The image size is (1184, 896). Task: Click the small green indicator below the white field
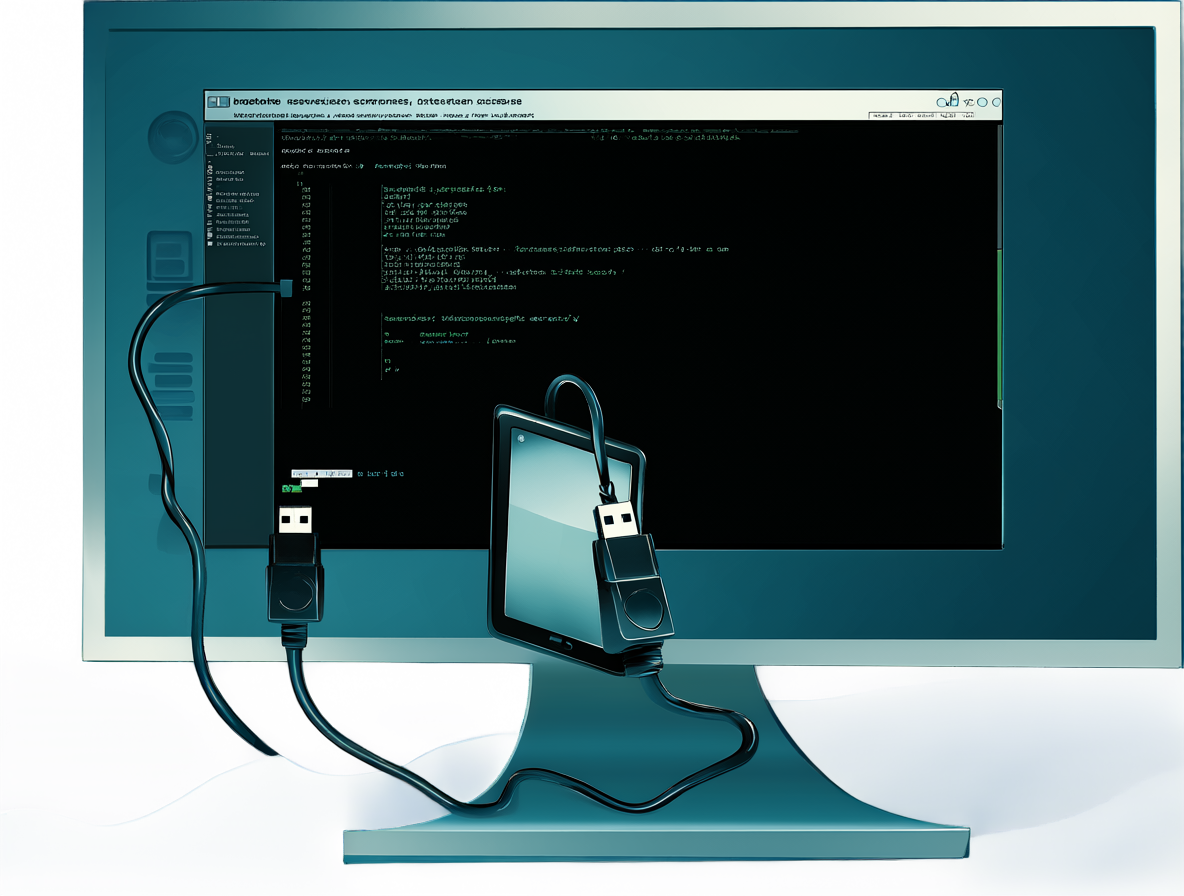[291, 489]
